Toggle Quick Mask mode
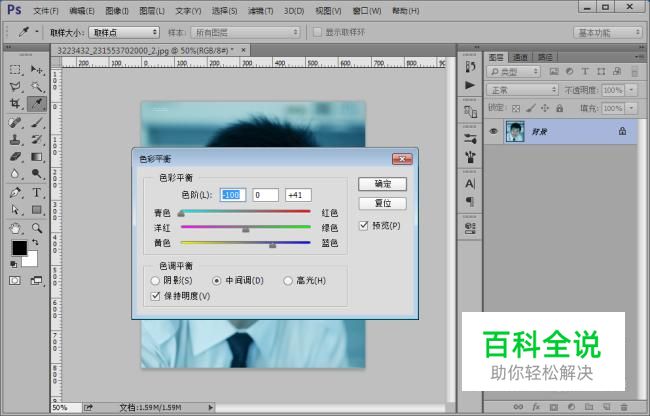The height and width of the screenshot is (416, 650). [15, 281]
